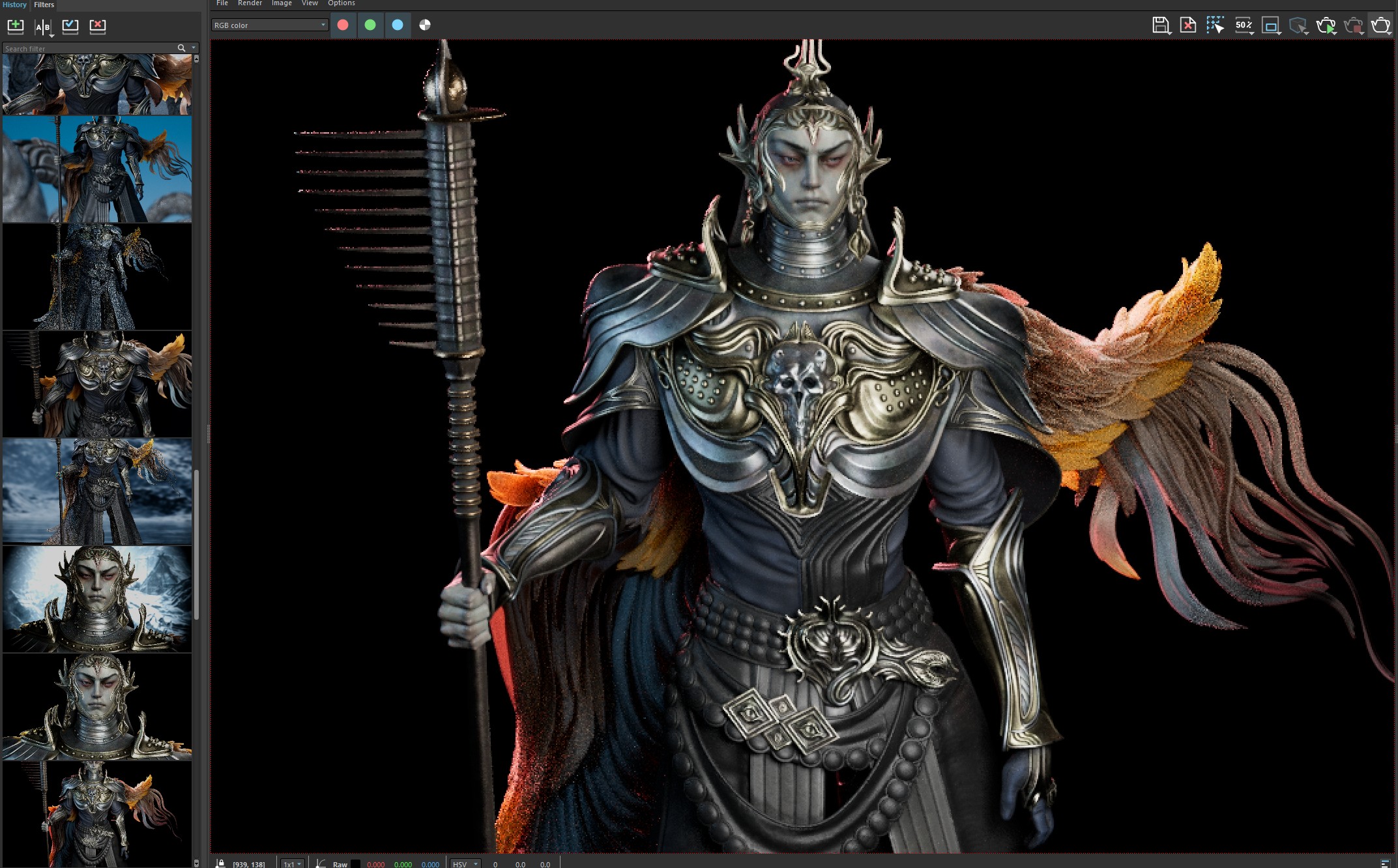Image resolution: width=1398 pixels, height=868 pixels.
Task: Toggle the red channel display
Action: 343,25
